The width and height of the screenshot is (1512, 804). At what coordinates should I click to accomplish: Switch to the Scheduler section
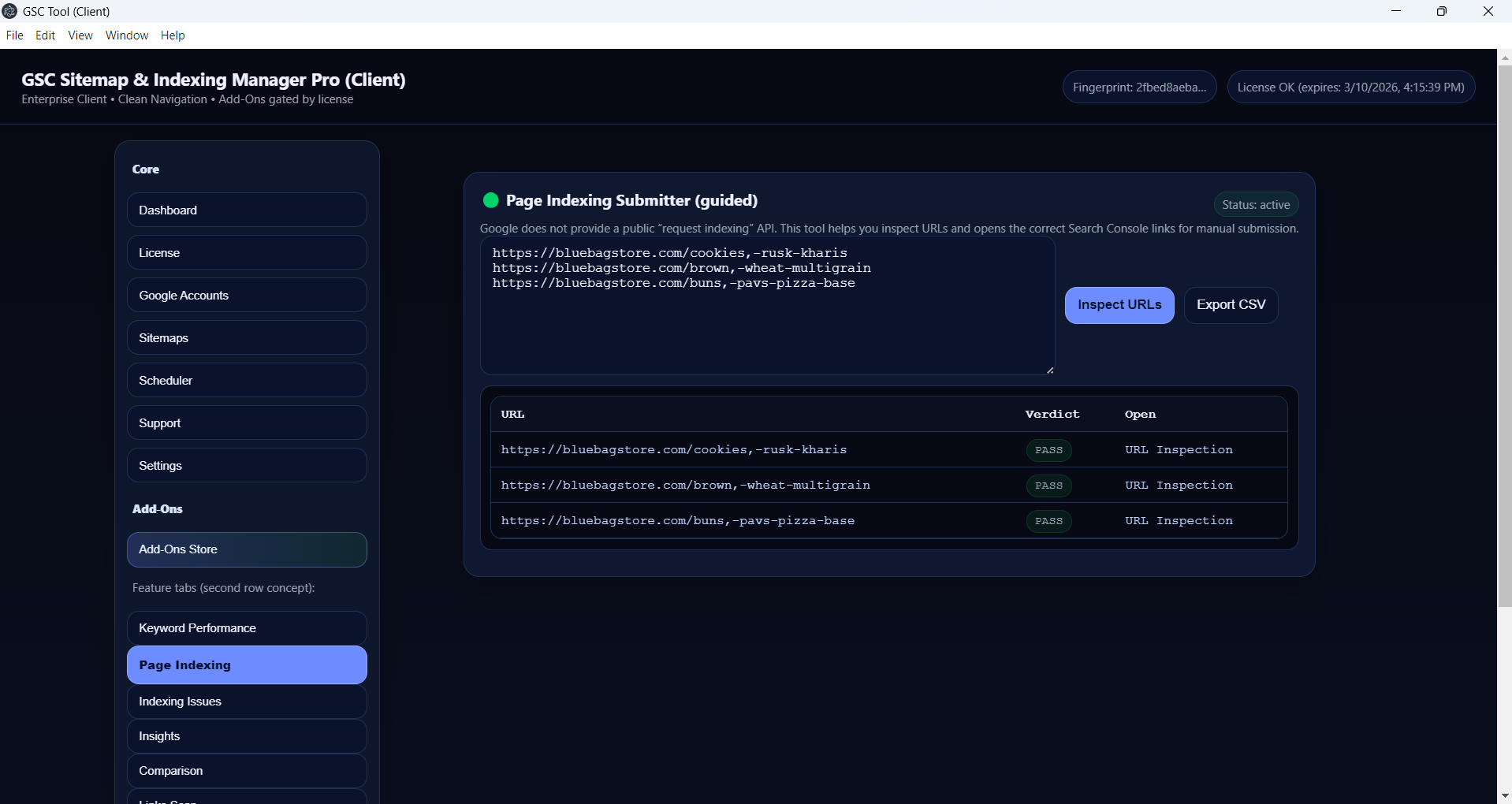[x=247, y=381]
